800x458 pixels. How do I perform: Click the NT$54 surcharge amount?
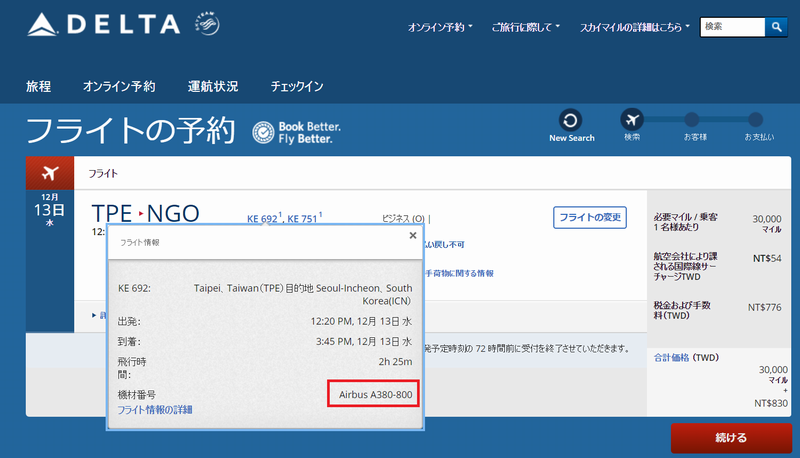(x=767, y=258)
